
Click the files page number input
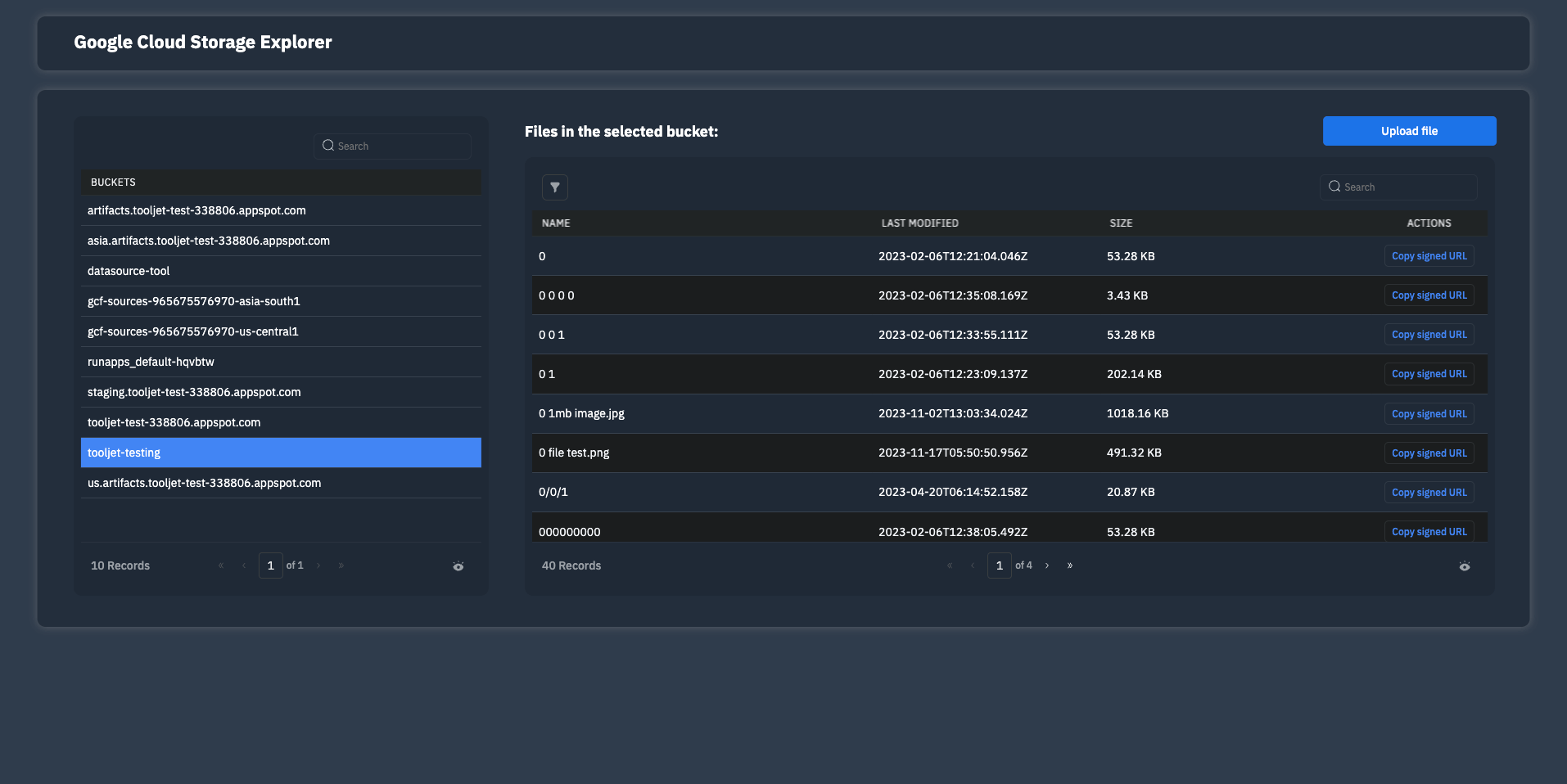(x=999, y=565)
